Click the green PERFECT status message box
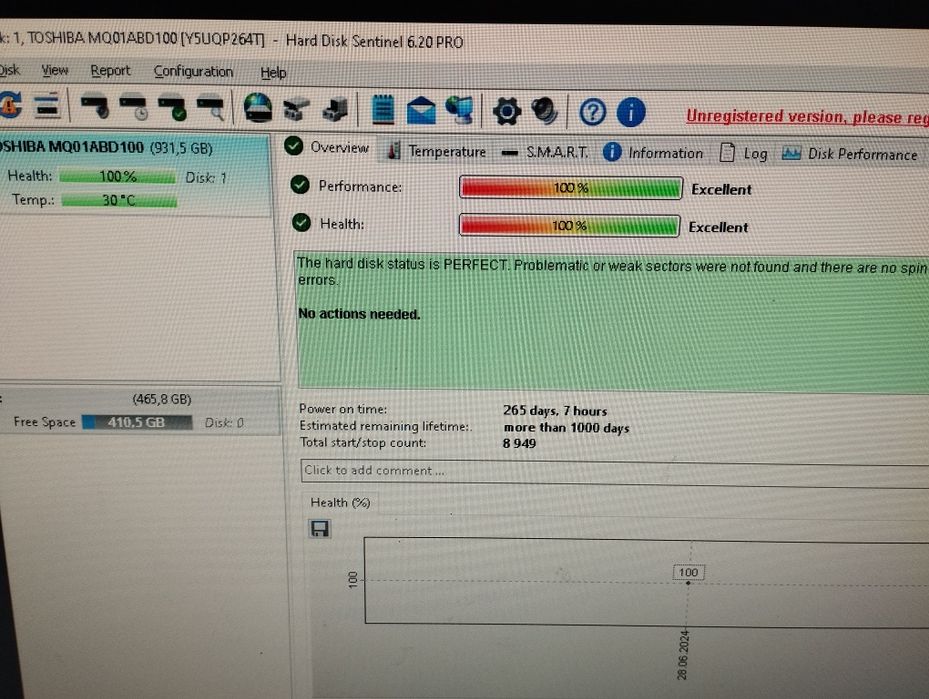The height and width of the screenshot is (699, 929). [x=612, y=323]
